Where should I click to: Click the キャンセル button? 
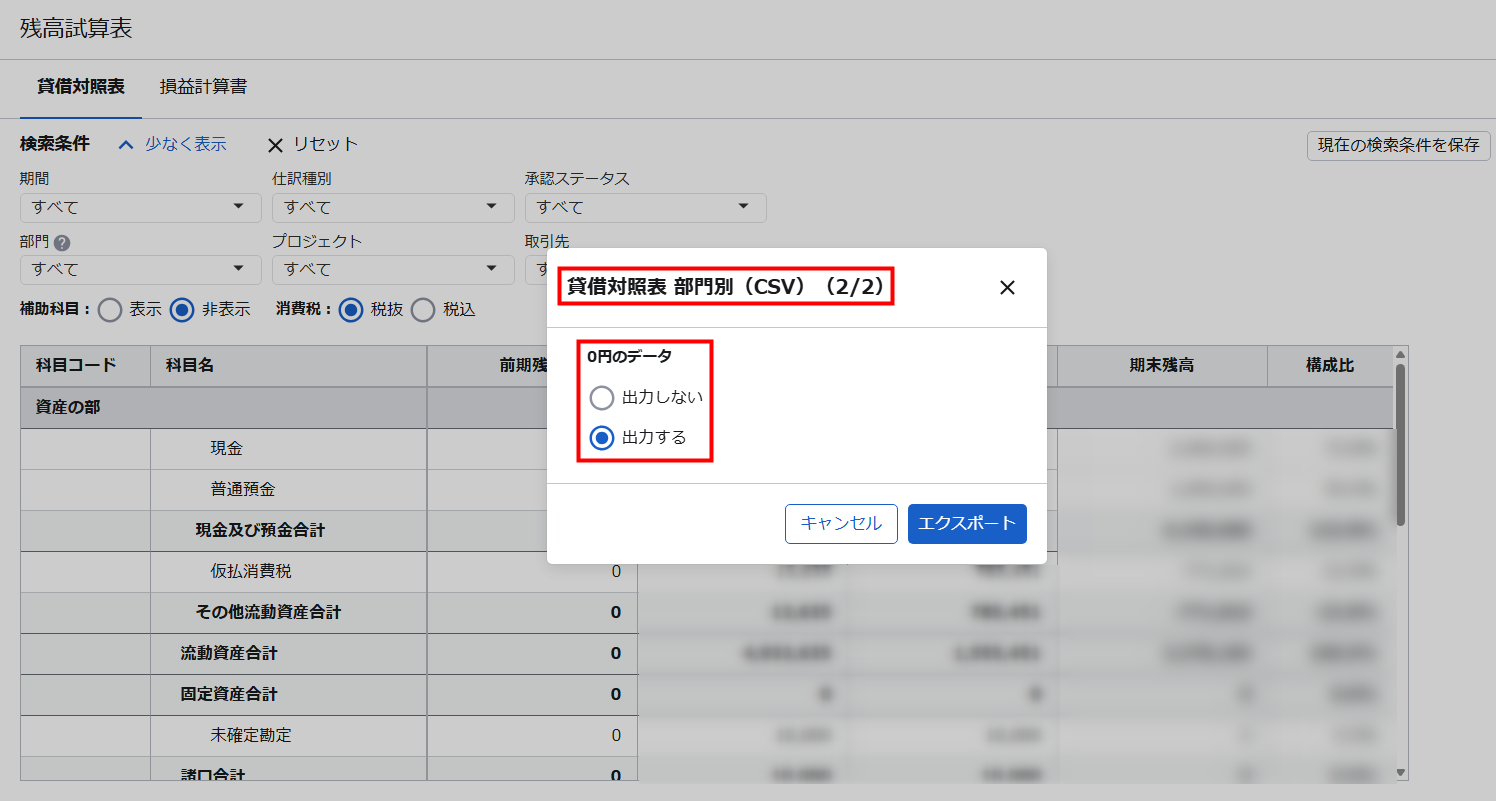841,523
